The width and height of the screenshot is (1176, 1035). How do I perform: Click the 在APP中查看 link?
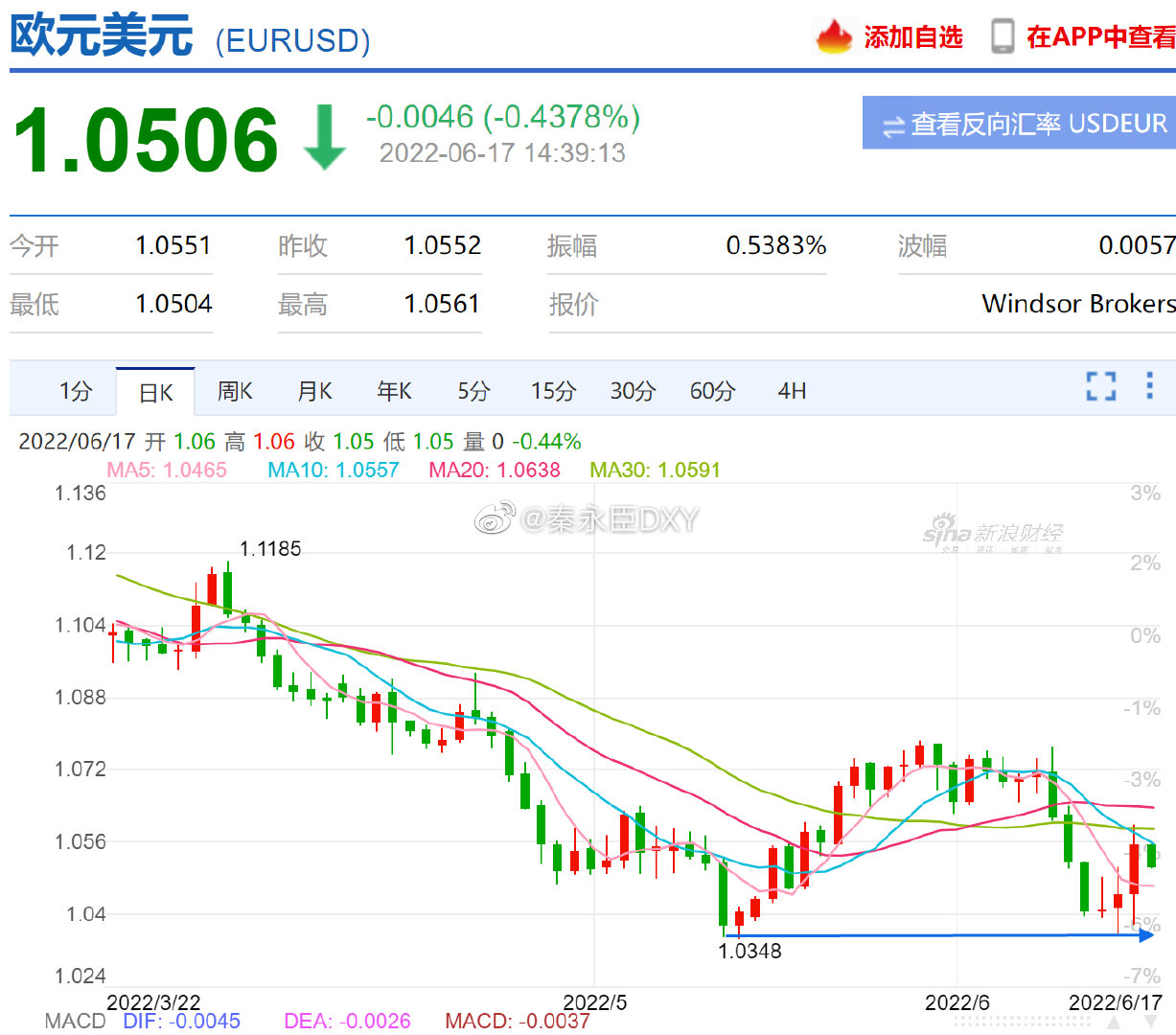1100,36
